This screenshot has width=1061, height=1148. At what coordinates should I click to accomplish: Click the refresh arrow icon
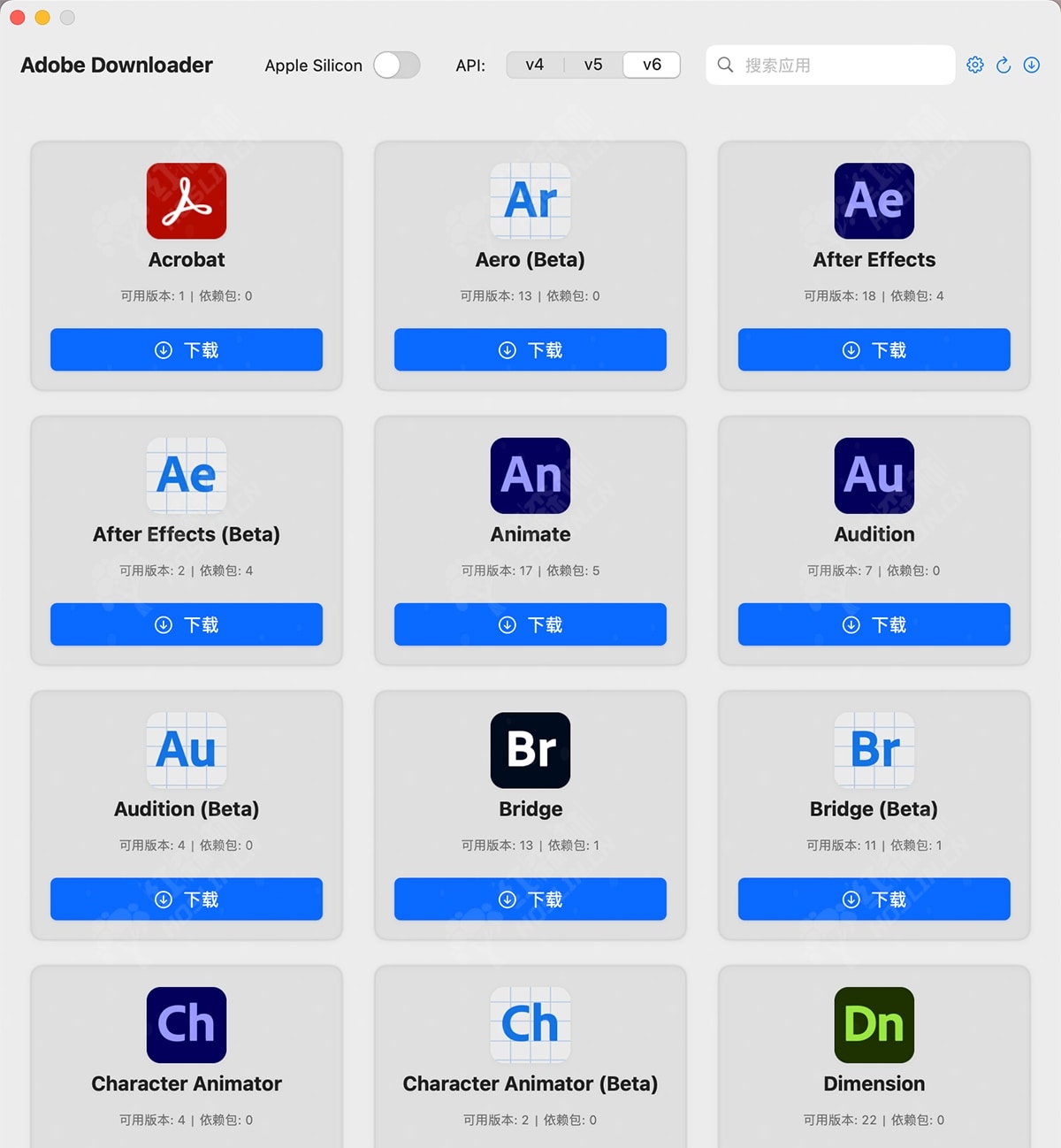(1004, 65)
